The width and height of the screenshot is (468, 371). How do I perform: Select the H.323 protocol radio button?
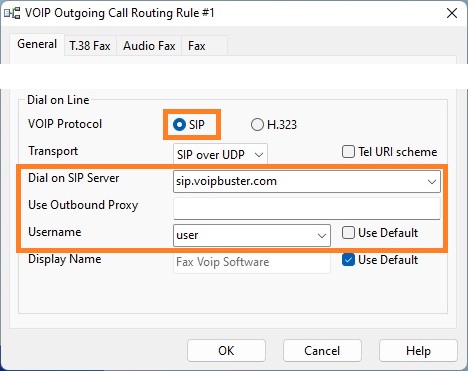click(x=257, y=125)
